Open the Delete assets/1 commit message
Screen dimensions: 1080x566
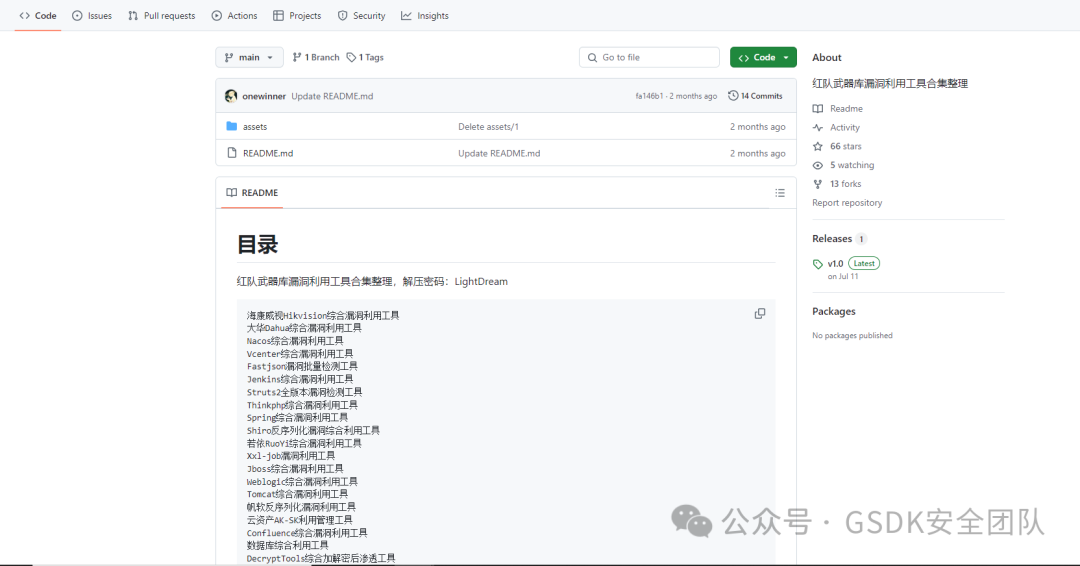coord(488,127)
